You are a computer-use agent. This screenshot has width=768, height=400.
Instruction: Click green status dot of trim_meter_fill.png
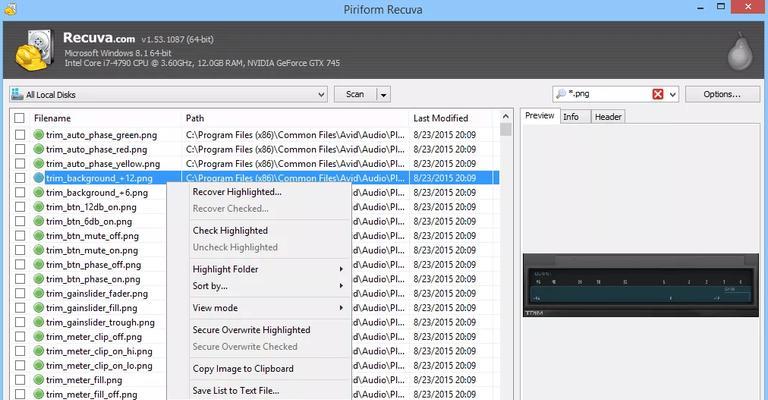click(x=39, y=380)
